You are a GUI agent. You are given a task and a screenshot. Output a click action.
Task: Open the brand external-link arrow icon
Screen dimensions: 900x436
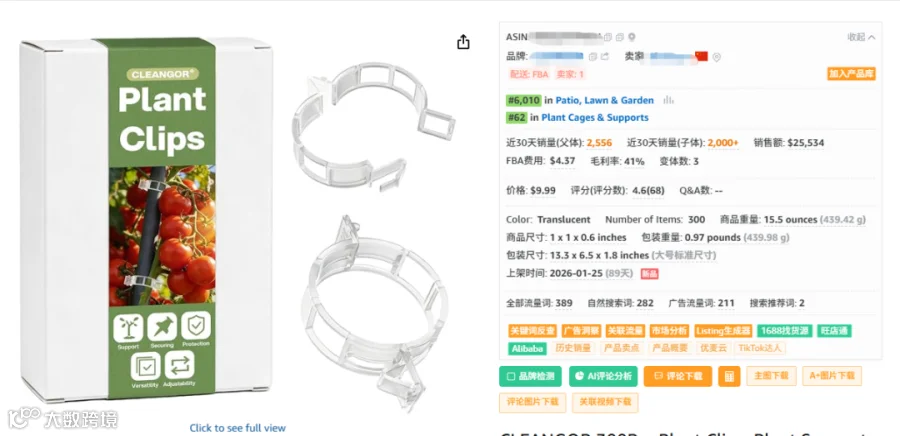604,57
